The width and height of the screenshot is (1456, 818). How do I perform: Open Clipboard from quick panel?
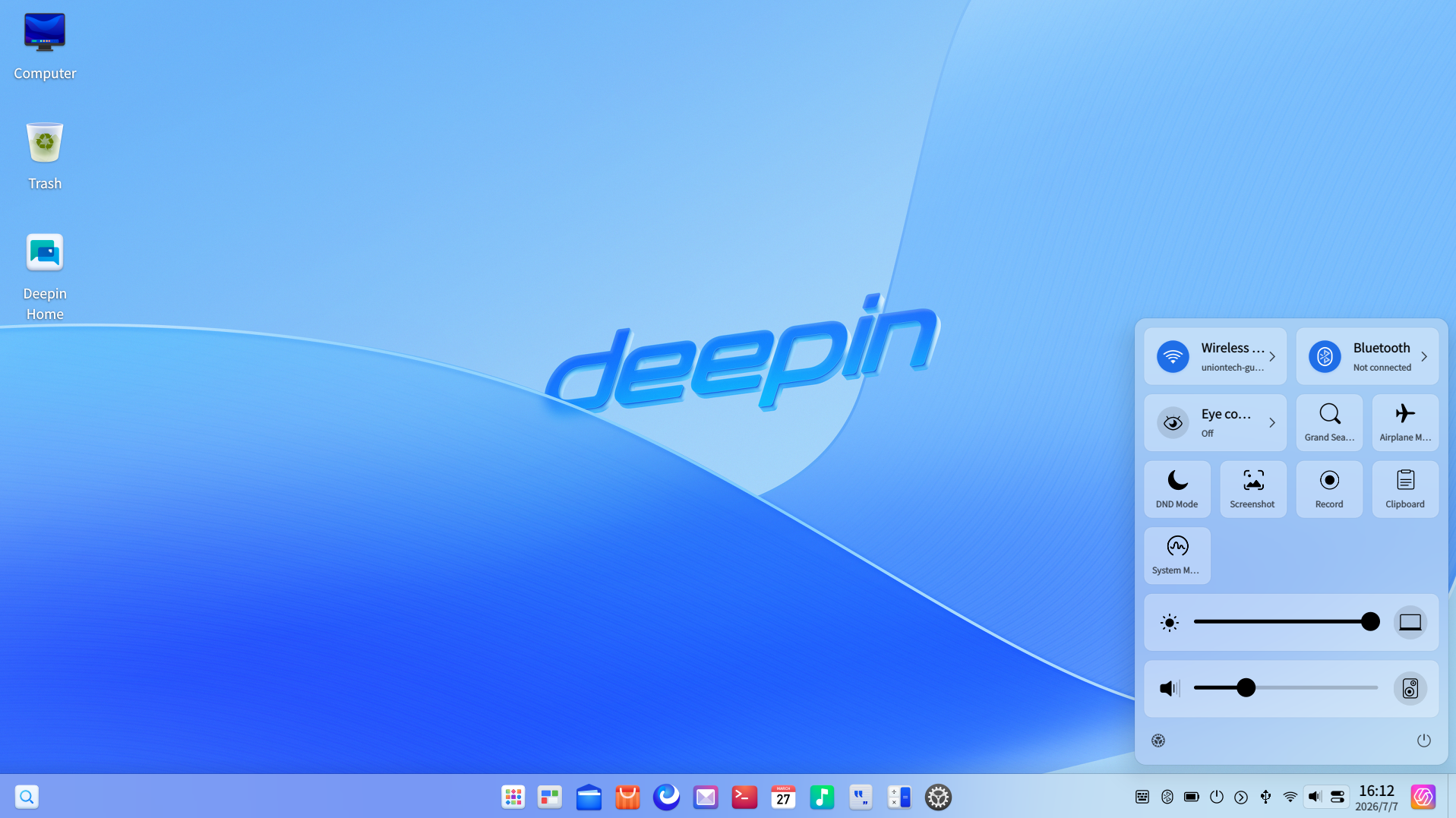tap(1405, 489)
